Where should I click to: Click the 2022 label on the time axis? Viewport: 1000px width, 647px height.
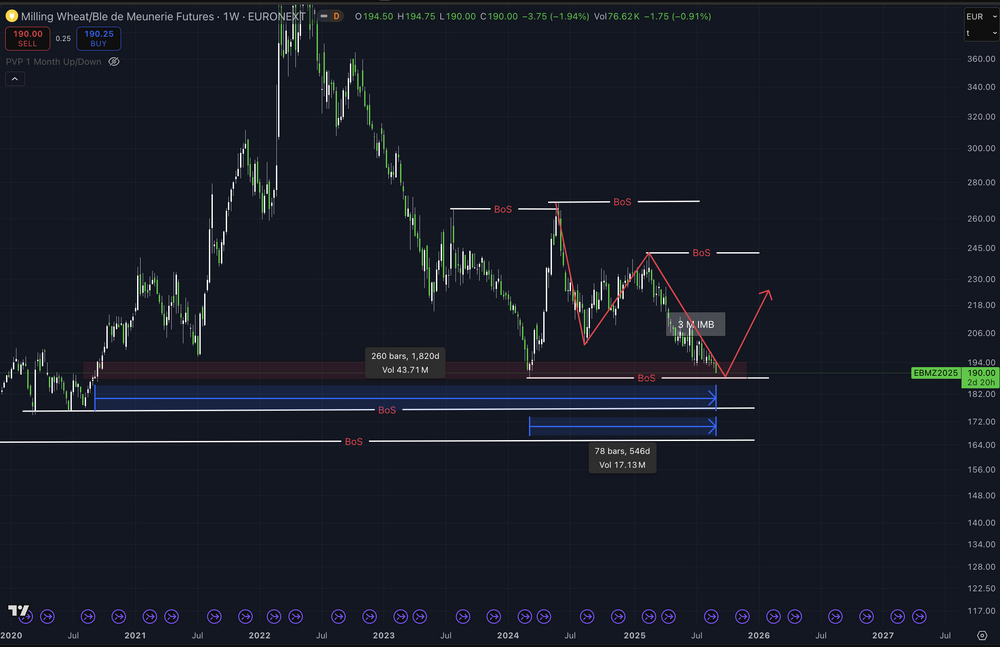click(x=260, y=636)
